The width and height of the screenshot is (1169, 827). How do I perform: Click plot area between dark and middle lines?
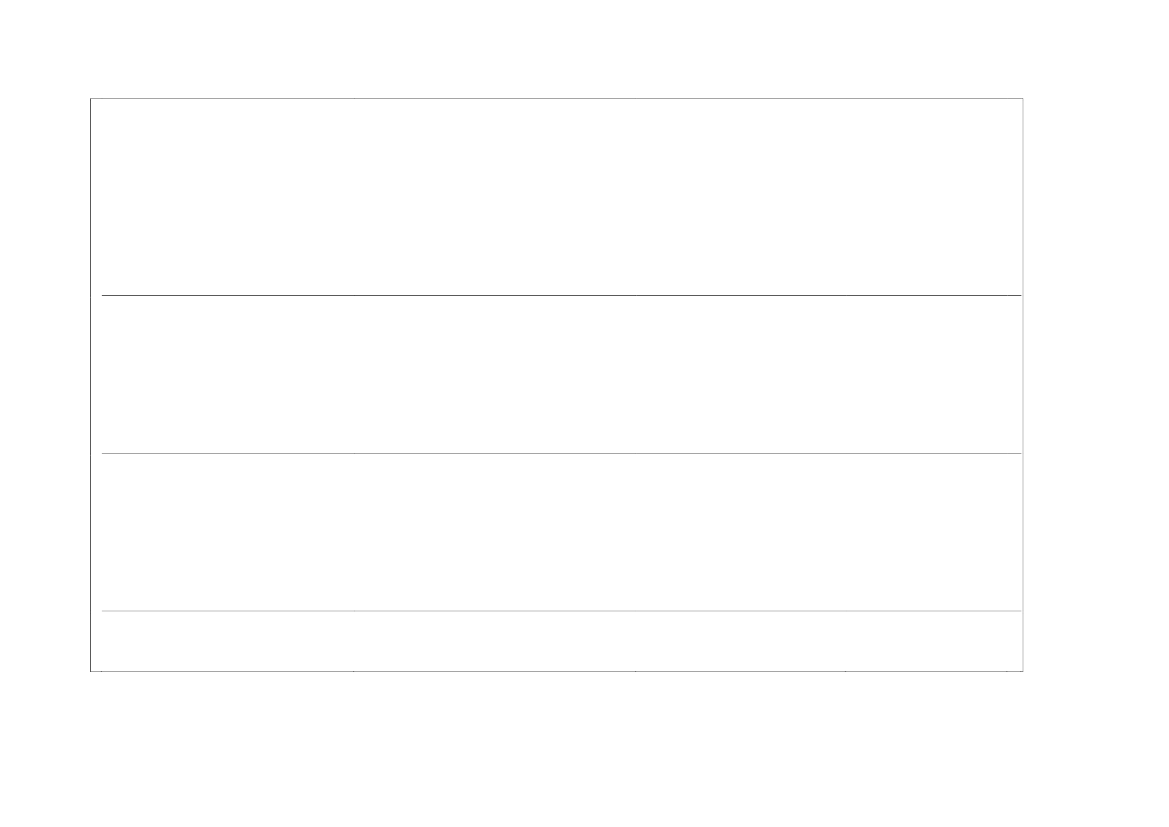(x=561, y=374)
